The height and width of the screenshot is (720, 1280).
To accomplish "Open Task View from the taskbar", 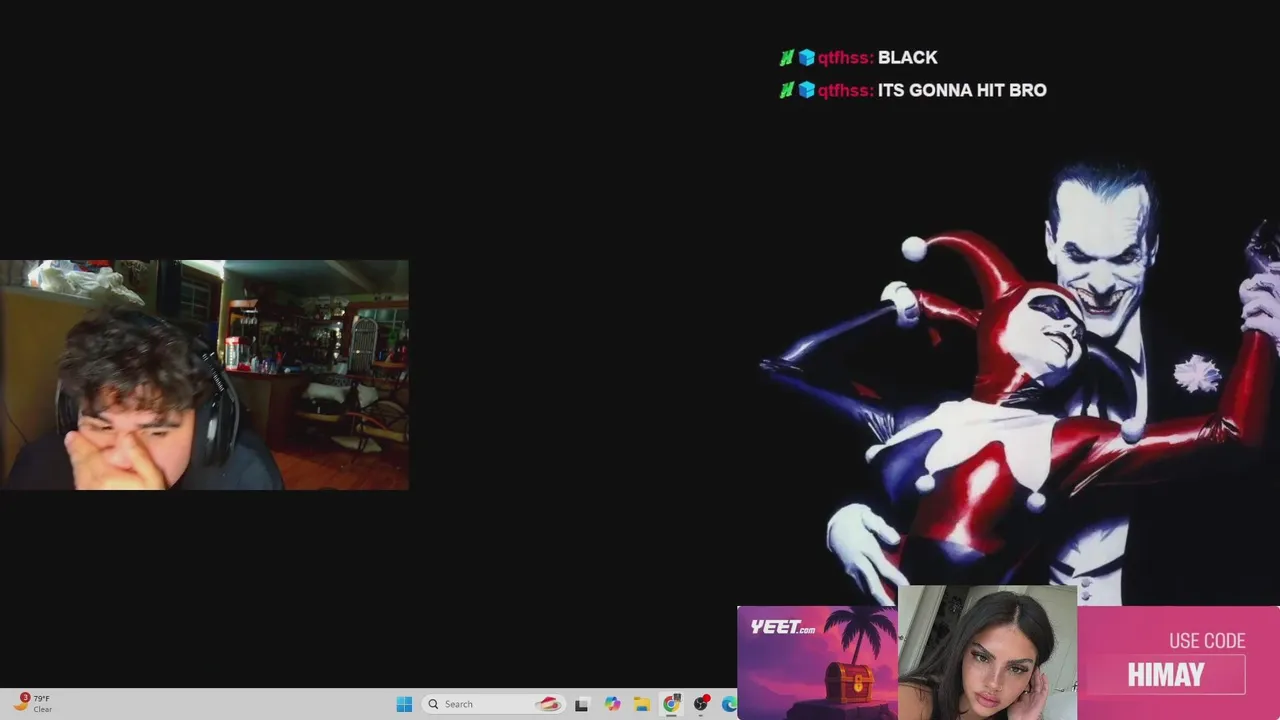I will 582,704.
